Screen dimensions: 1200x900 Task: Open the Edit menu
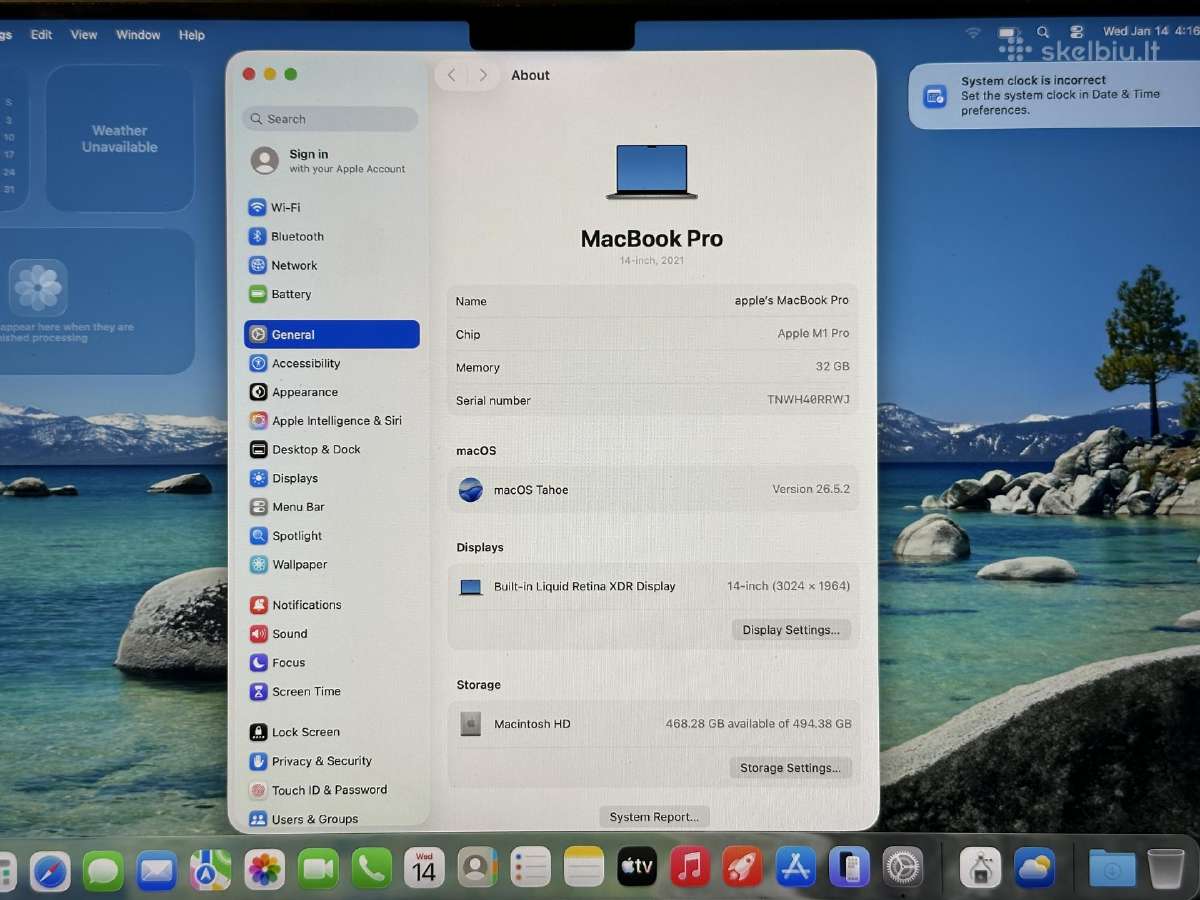point(41,34)
